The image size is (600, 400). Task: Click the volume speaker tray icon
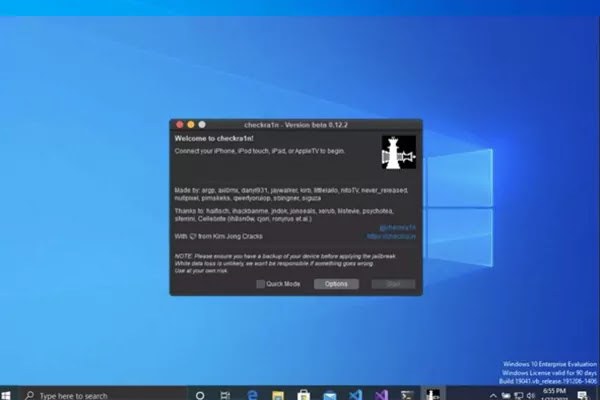click(x=531, y=395)
